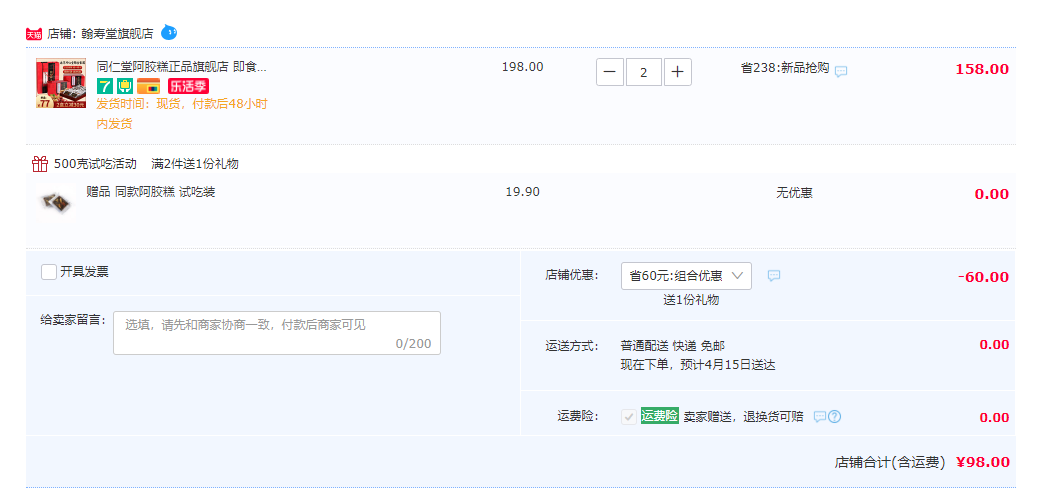Click the gift price 19.90
Image resolution: width=1038 pixels, height=488 pixels.
pos(522,192)
